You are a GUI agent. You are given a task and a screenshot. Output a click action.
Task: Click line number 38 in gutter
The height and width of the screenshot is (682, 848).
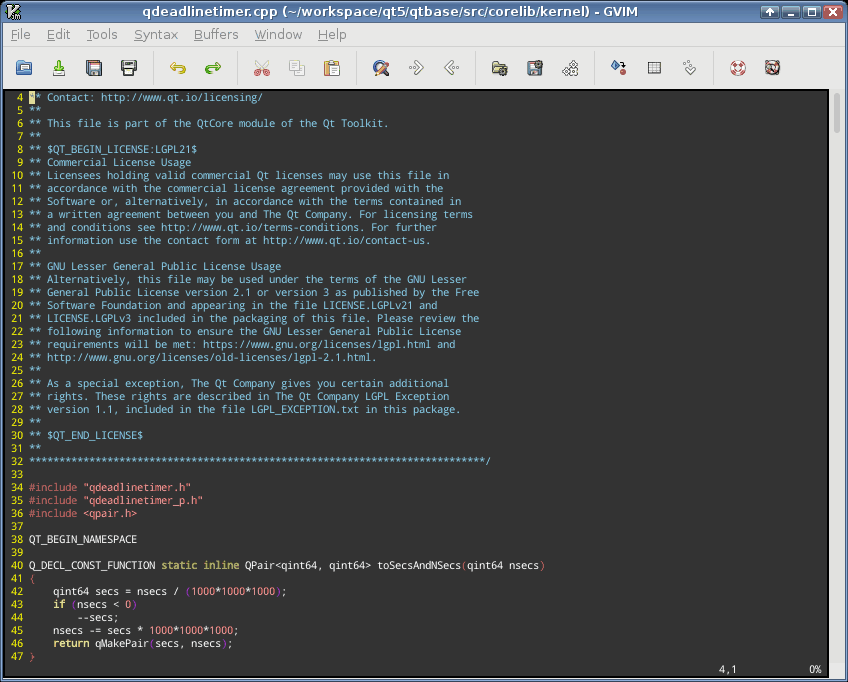point(17,539)
